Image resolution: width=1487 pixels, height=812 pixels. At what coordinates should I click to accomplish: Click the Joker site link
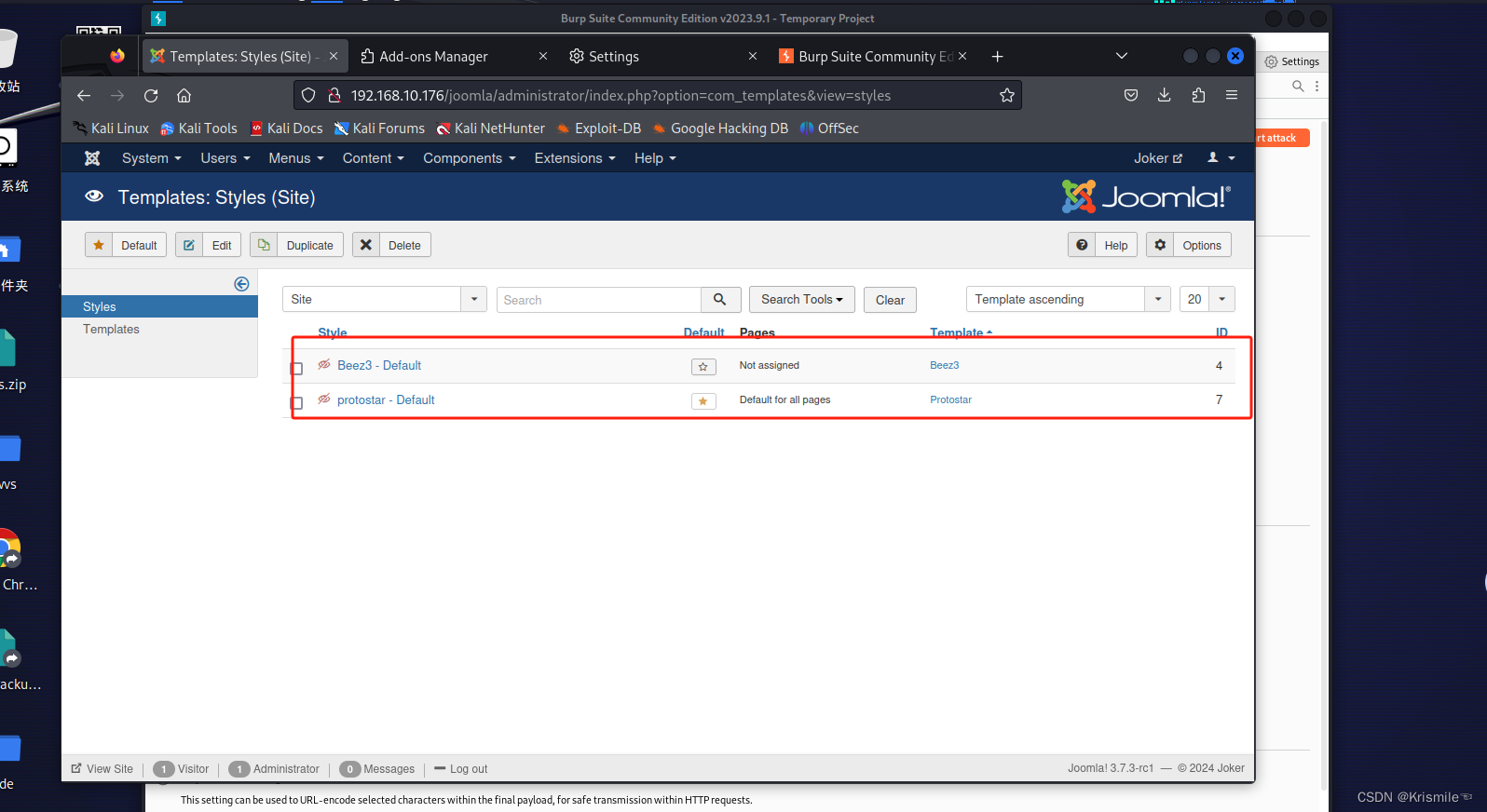click(x=1158, y=158)
